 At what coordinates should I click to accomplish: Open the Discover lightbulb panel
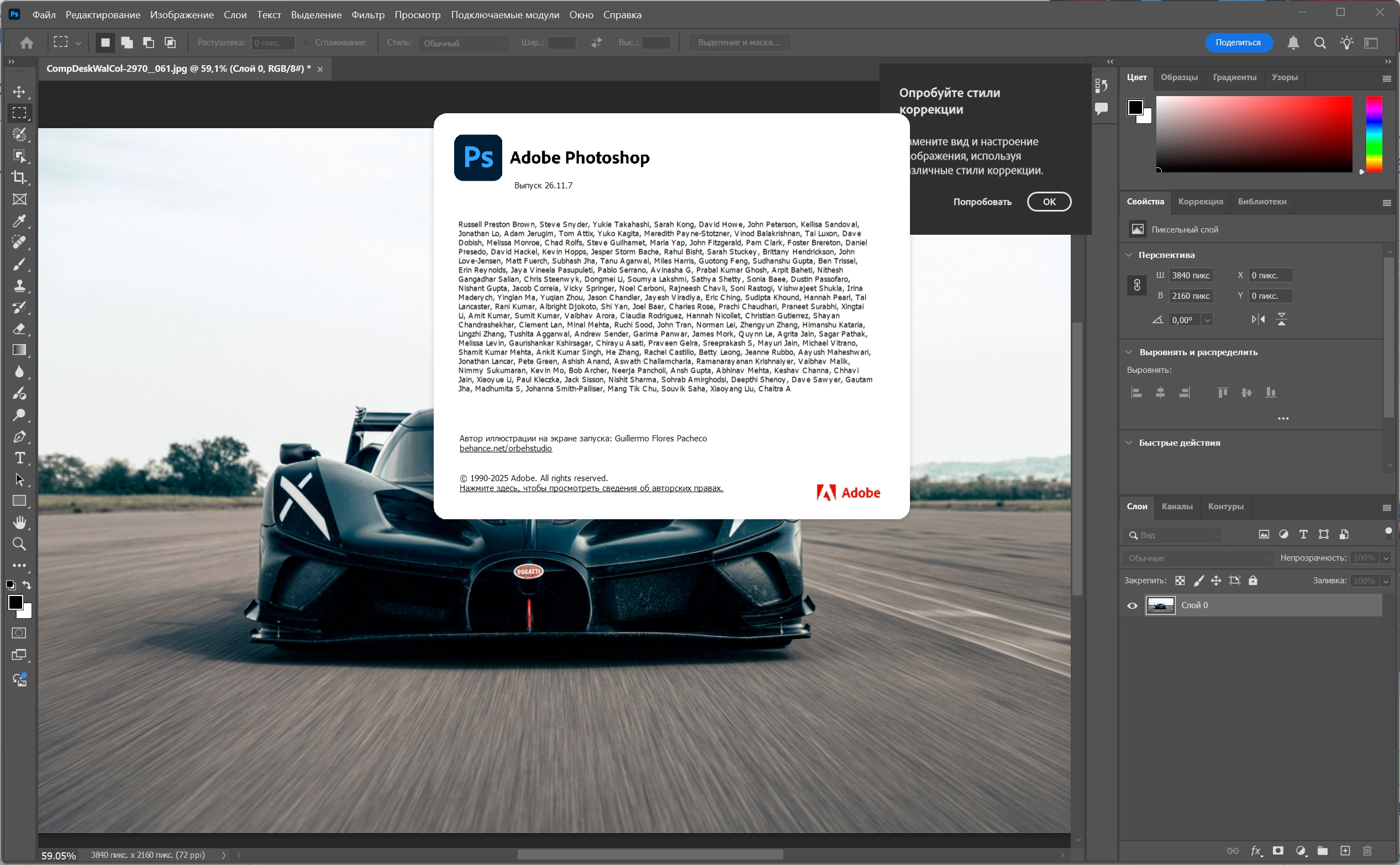tap(1347, 43)
